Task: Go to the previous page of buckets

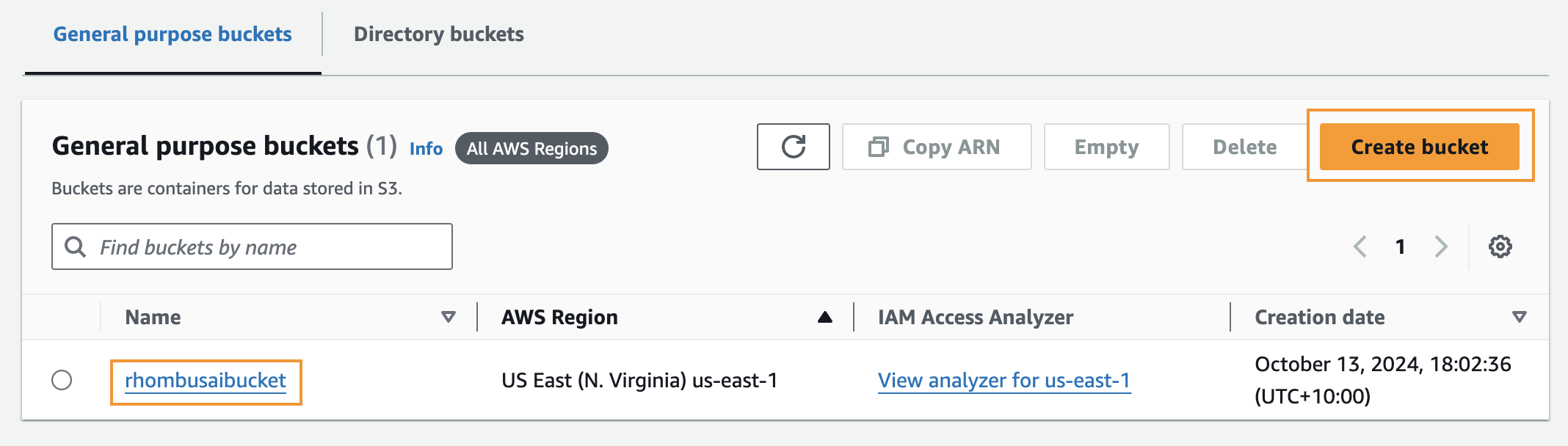Action: pyautogui.click(x=1362, y=246)
